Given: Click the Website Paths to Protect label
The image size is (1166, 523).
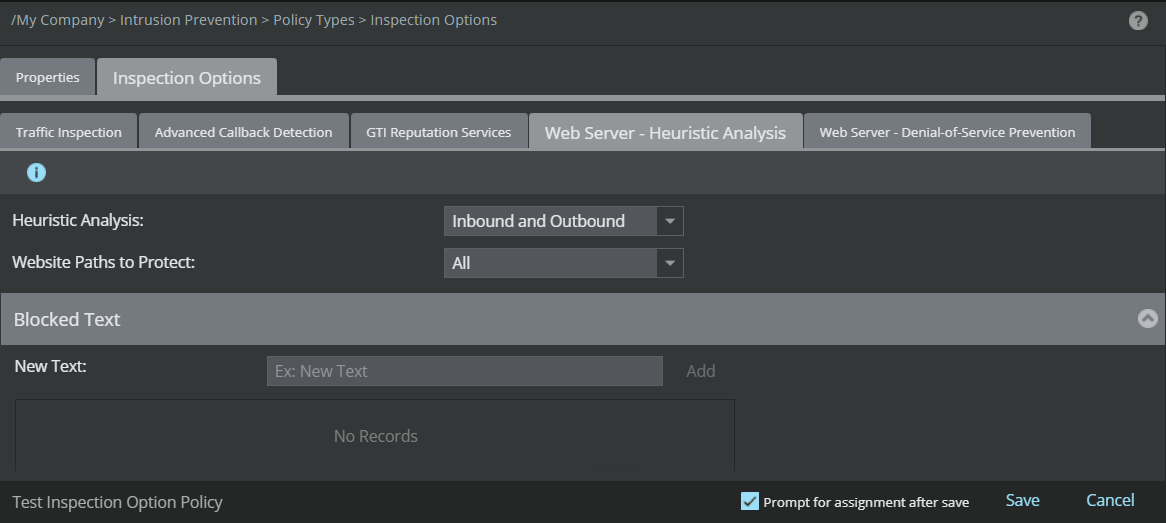Looking at the screenshot, I should (x=103, y=262).
